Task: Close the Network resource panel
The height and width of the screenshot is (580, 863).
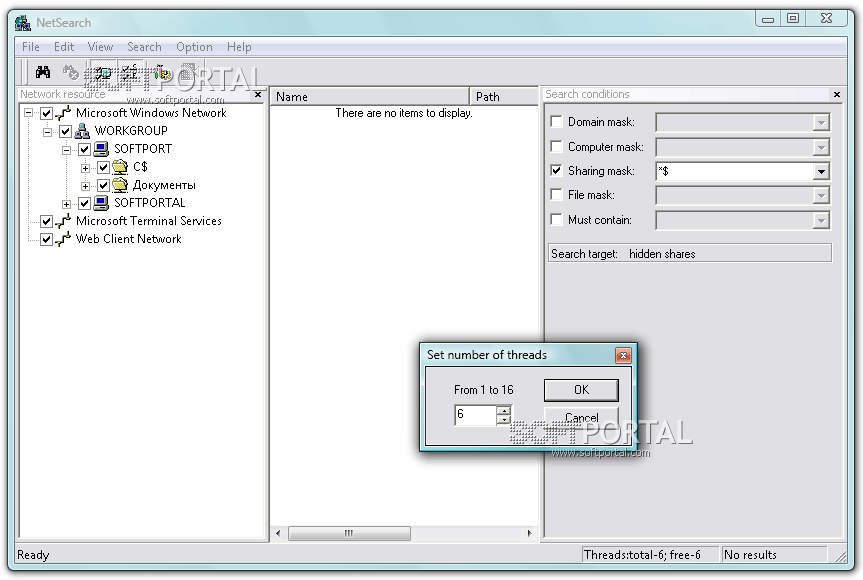Action: coord(258,95)
